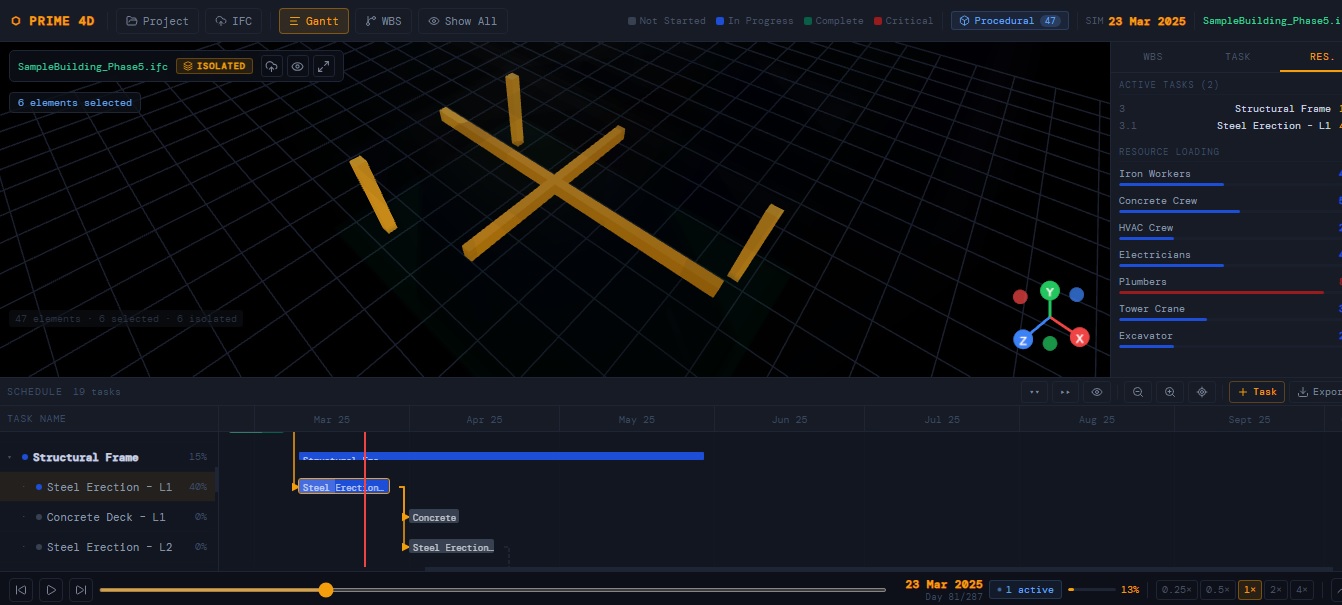The image size is (1342, 605).
Task: Click the Mar 25 month header
Action: click(332, 420)
